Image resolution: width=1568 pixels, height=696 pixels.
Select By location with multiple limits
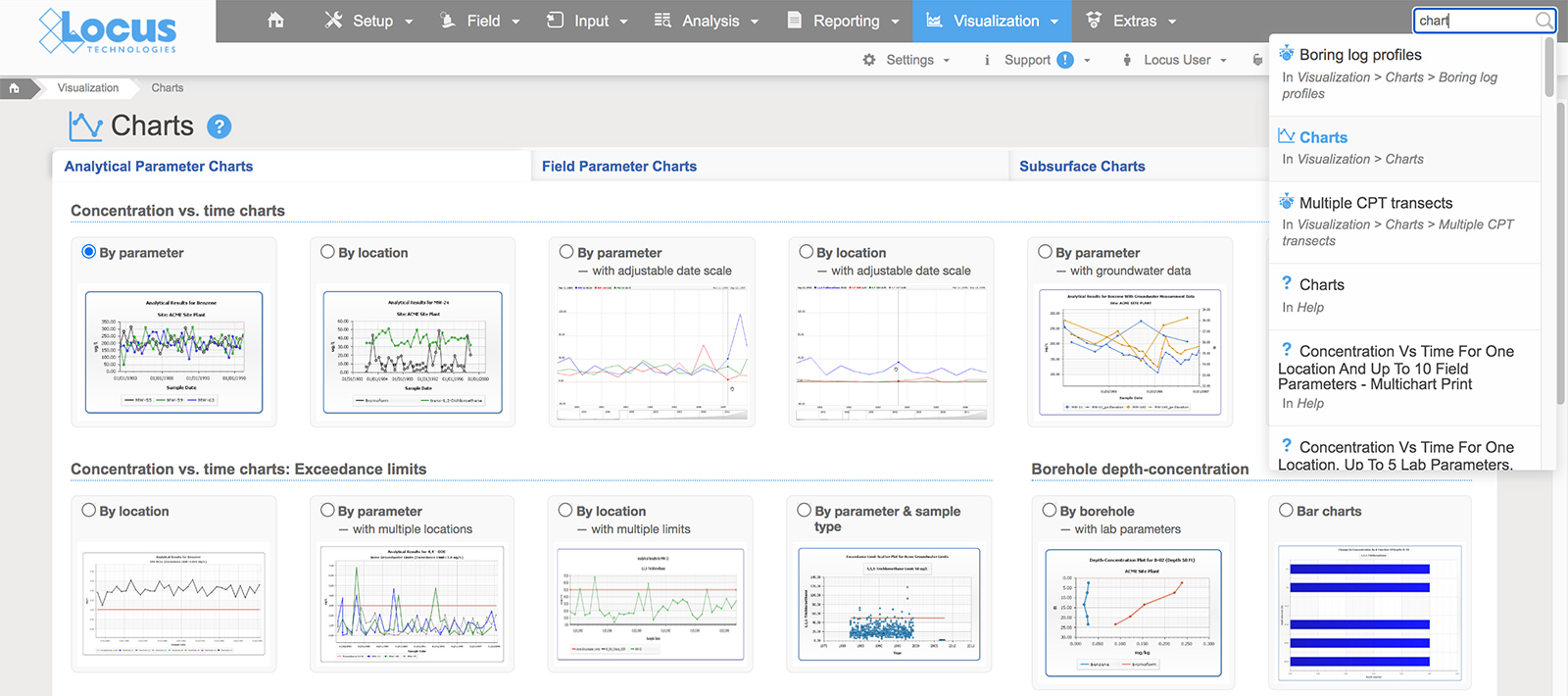point(565,511)
